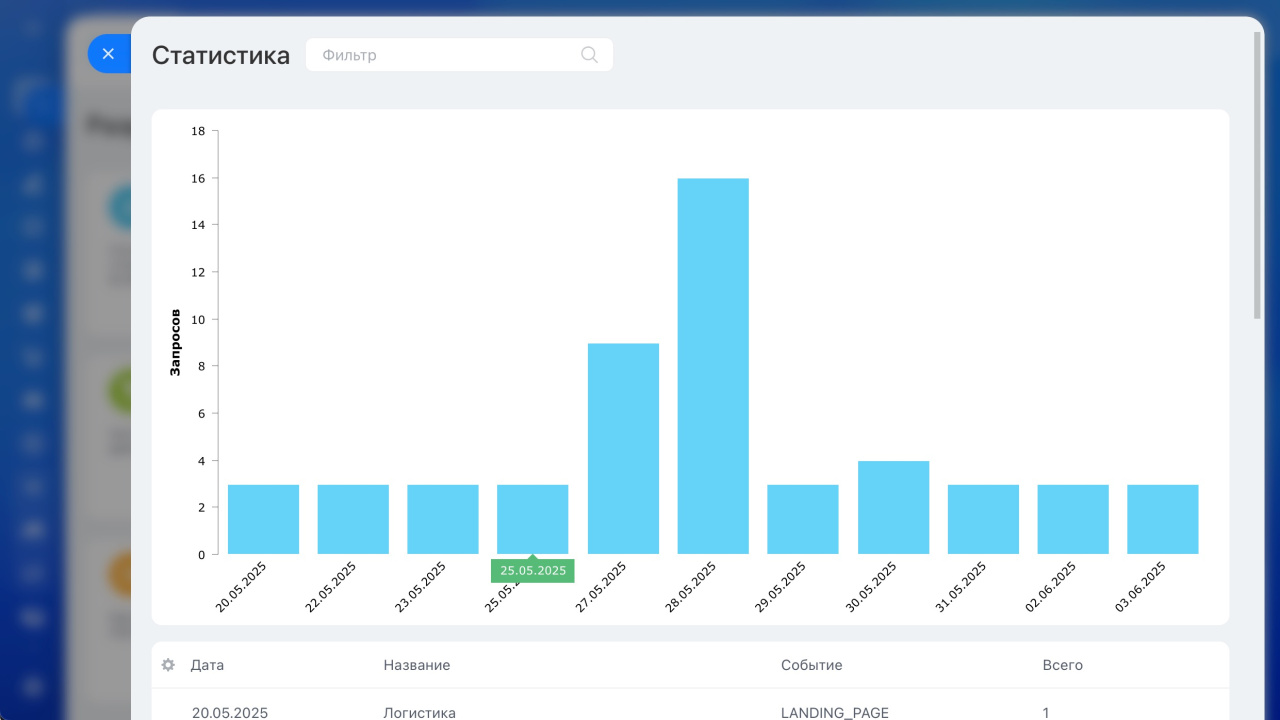Image resolution: width=1280 pixels, height=720 pixels.
Task: Click the 29.05.2025 chart bar
Action: pos(803,519)
